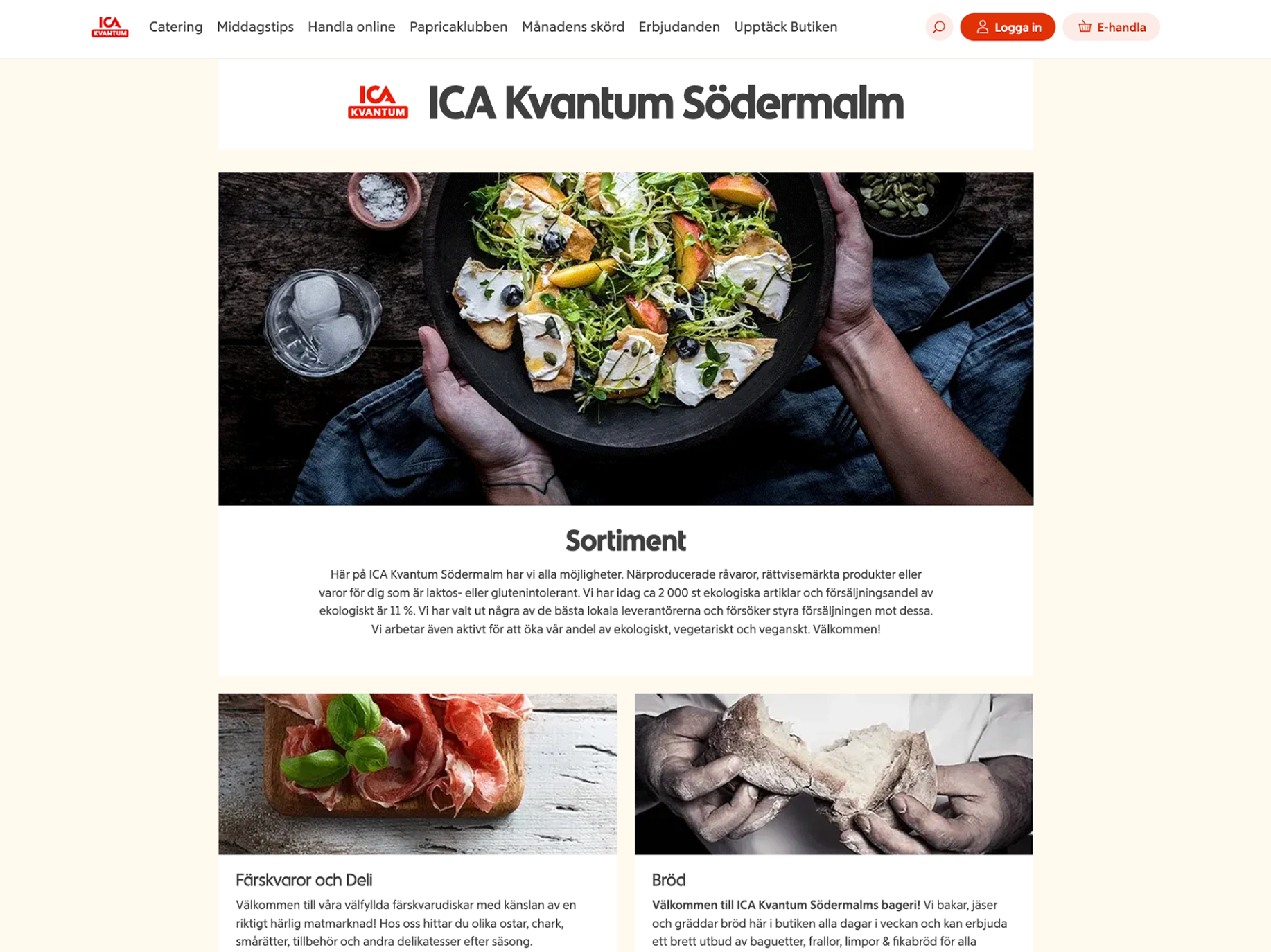Click the user icon in Logga in

point(982,27)
